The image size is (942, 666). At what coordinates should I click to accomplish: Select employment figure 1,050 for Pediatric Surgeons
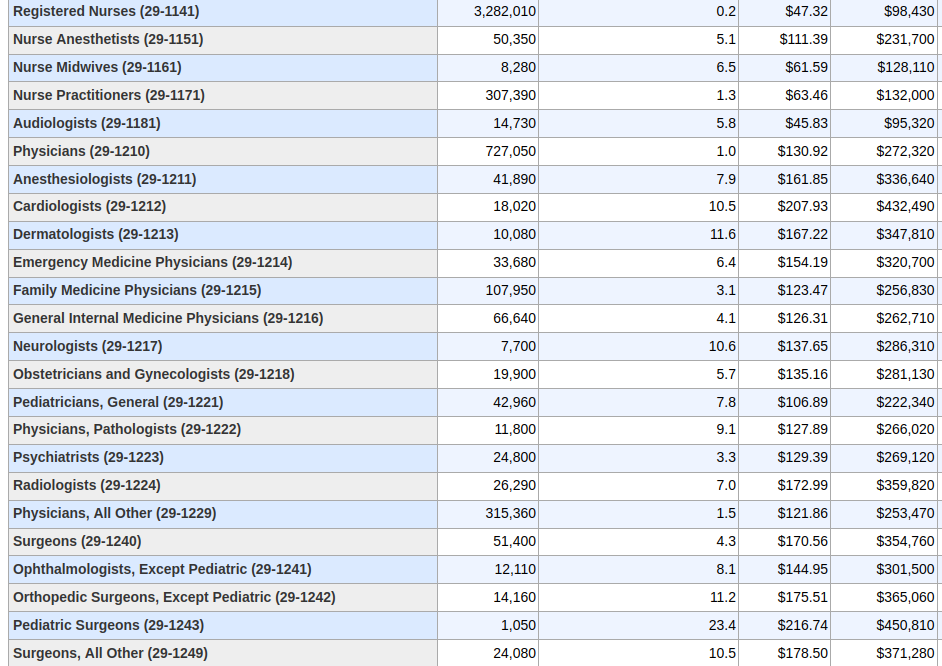(518, 626)
